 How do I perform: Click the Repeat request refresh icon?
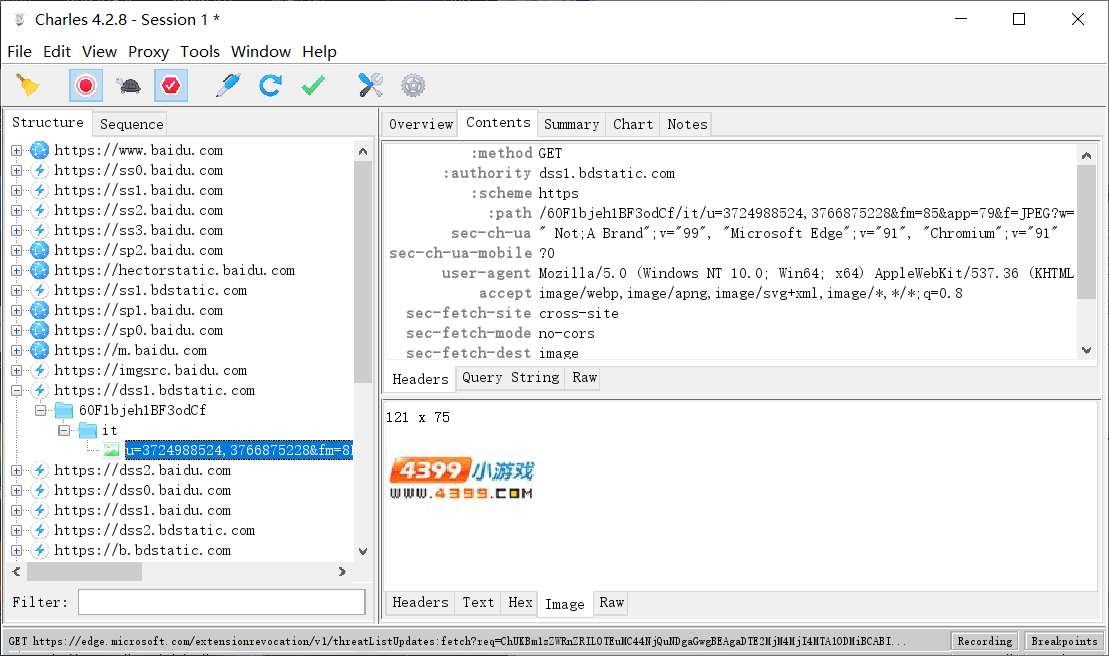click(270, 86)
